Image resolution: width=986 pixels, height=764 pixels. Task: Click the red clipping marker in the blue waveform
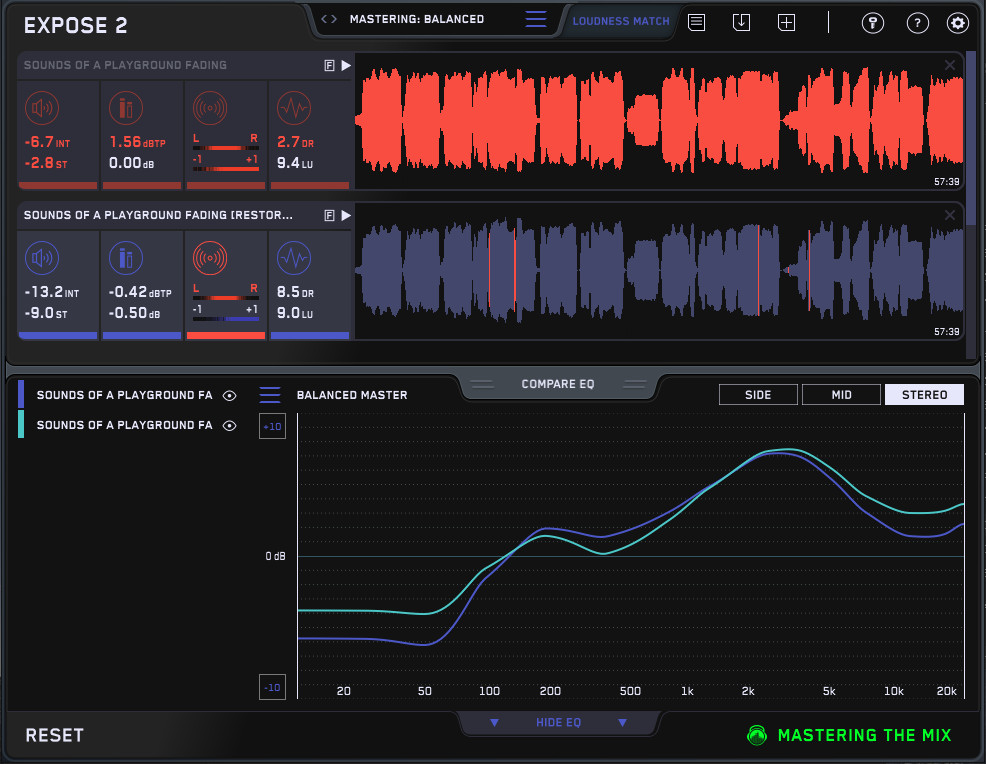point(515,270)
